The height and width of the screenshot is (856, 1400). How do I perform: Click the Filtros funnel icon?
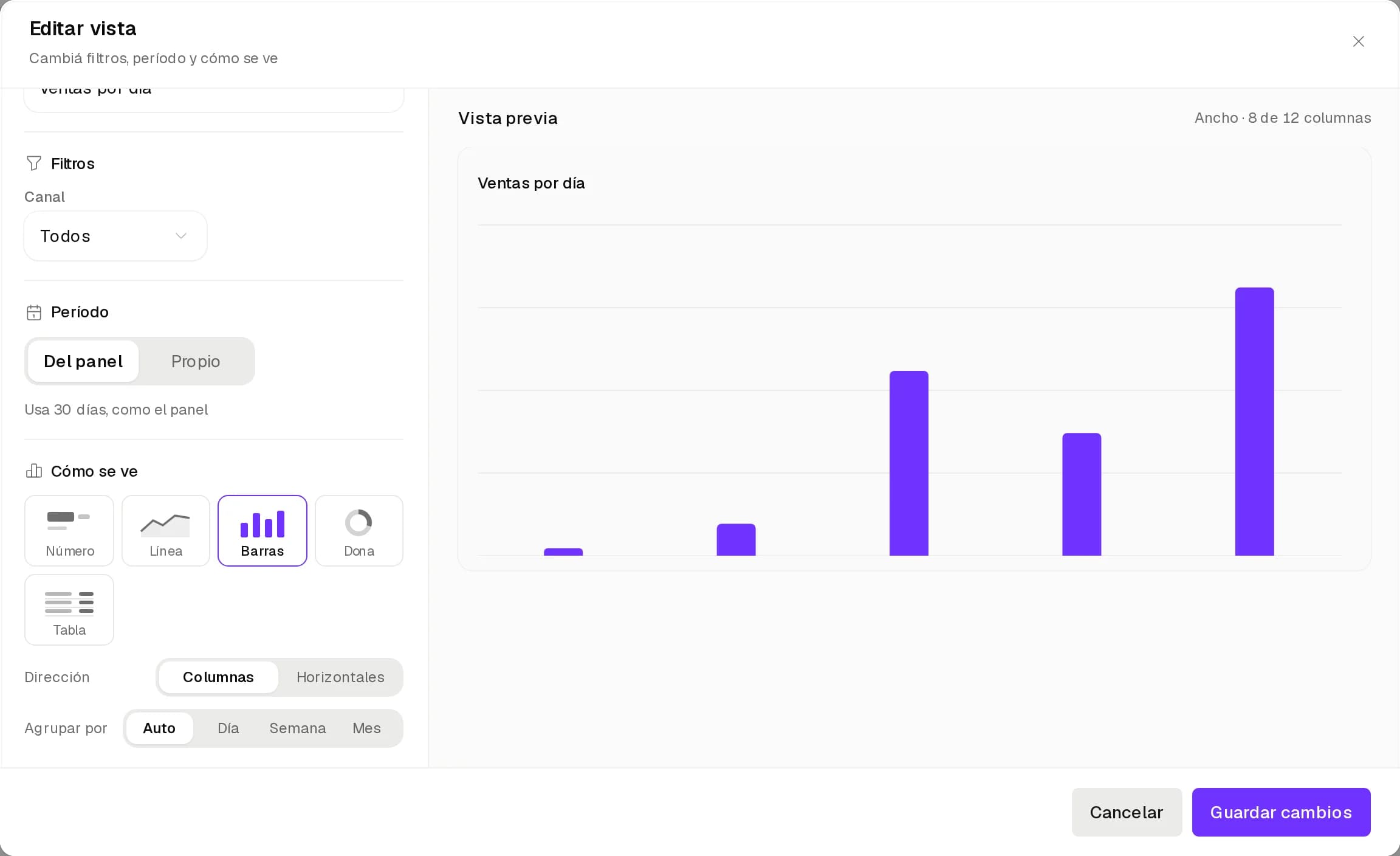(34, 163)
